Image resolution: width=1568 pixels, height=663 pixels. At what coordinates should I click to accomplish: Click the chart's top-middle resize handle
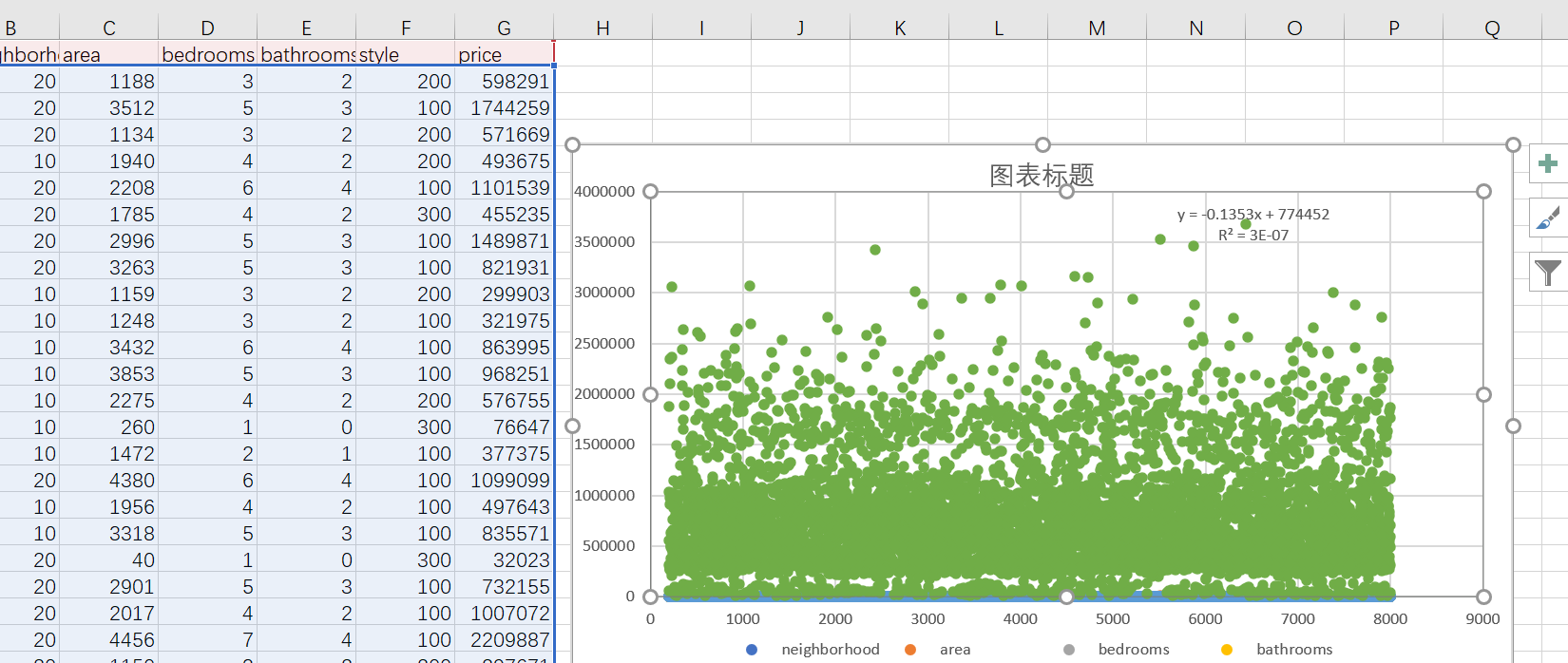coord(1042,144)
